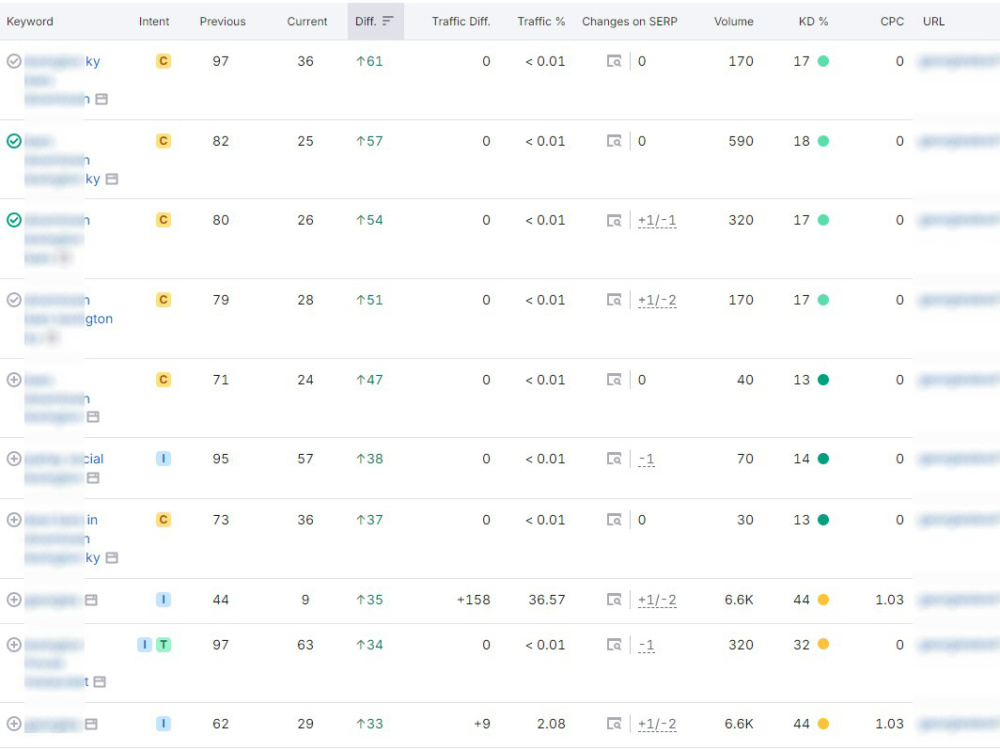Add keyword in row with Previous 62
The height and width of the screenshot is (750, 1000).
14,724
